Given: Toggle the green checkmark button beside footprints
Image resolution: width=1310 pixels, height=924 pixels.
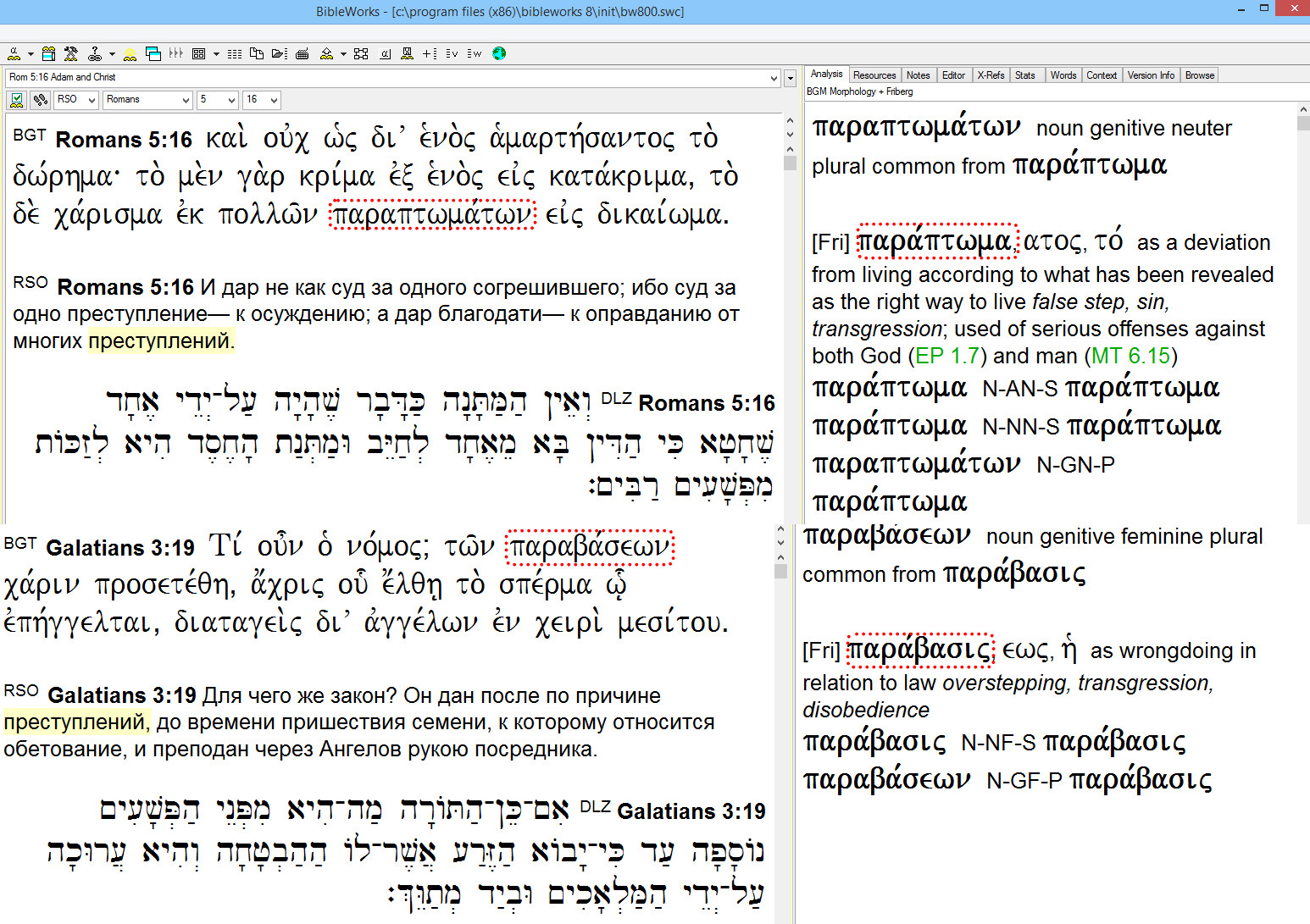Looking at the screenshot, I should point(16,100).
